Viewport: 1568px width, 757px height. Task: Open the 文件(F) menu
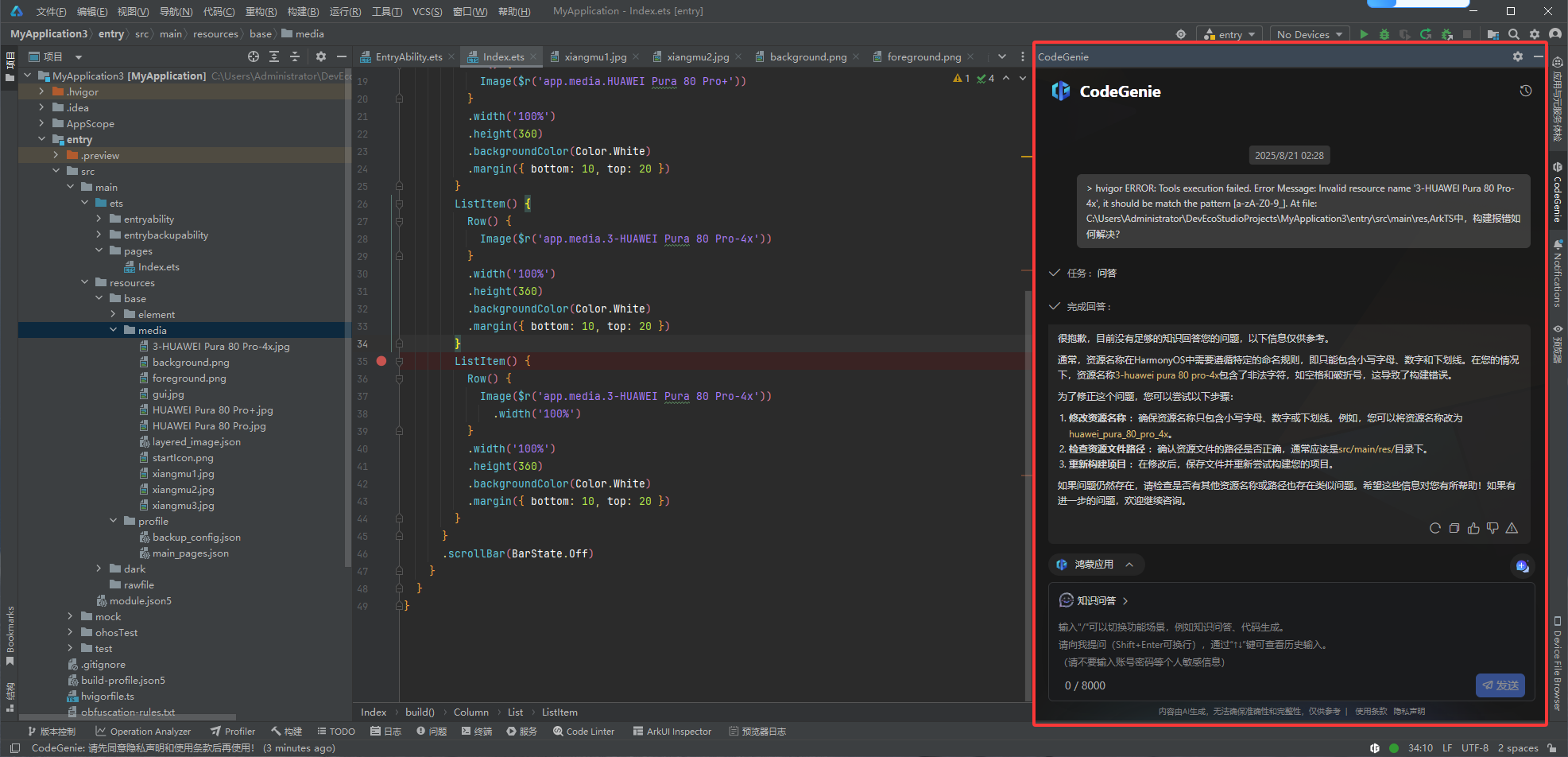51,11
